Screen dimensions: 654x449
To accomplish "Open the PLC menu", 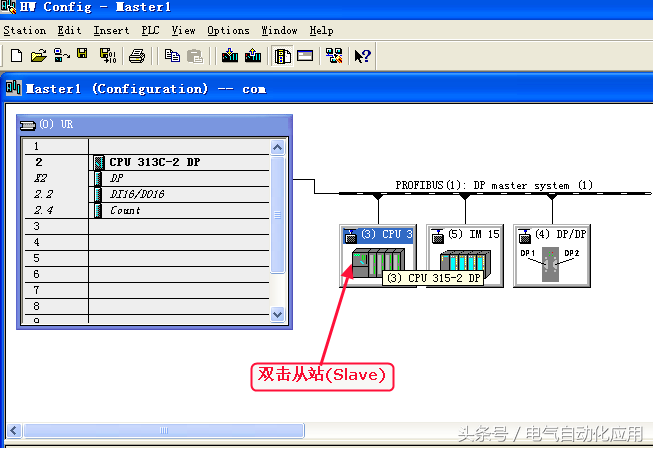I will pyautogui.click(x=150, y=31).
